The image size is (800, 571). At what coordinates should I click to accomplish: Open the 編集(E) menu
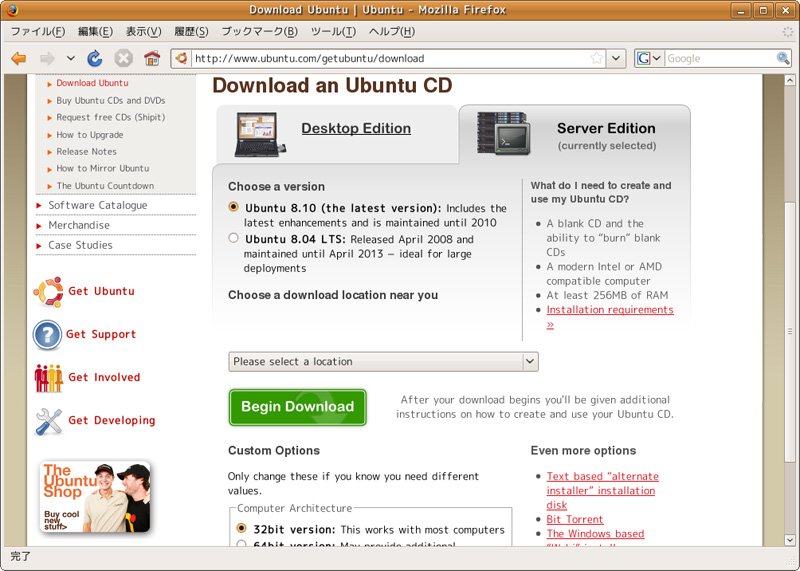(x=95, y=31)
